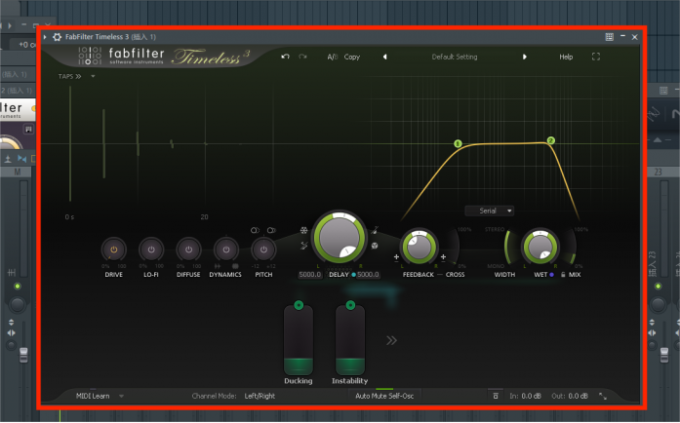Click the green drag handle above Ducking
This screenshot has width=680, height=423.
(298, 305)
